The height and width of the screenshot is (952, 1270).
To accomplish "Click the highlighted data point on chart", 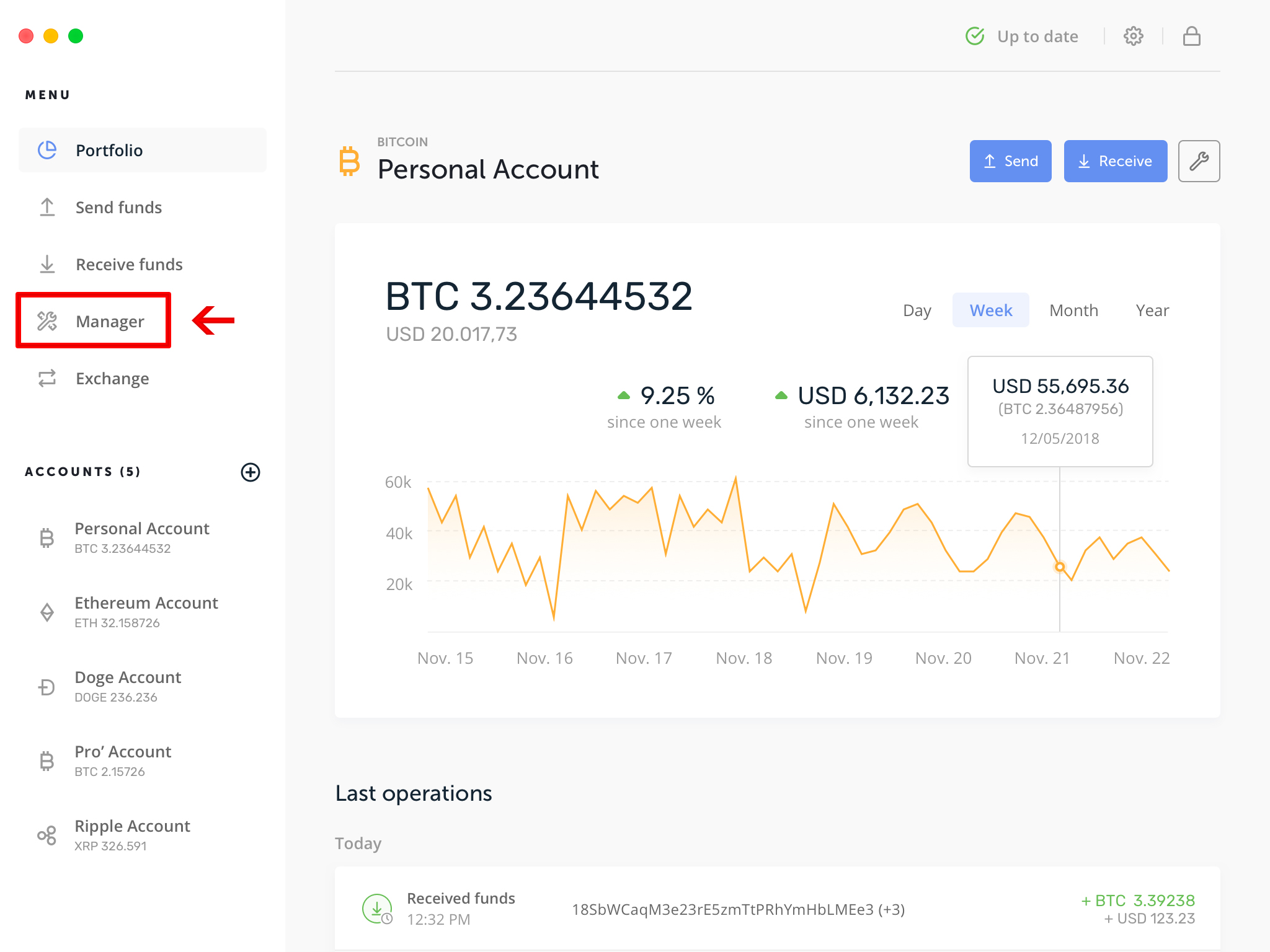I will coord(1060,566).
